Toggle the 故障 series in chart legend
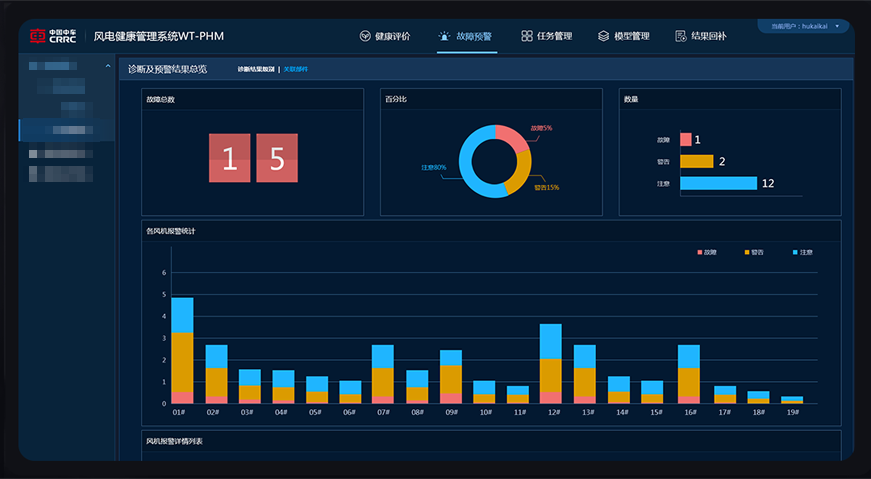The width and height of the screenshot is (871, 479). click(707, 252)
